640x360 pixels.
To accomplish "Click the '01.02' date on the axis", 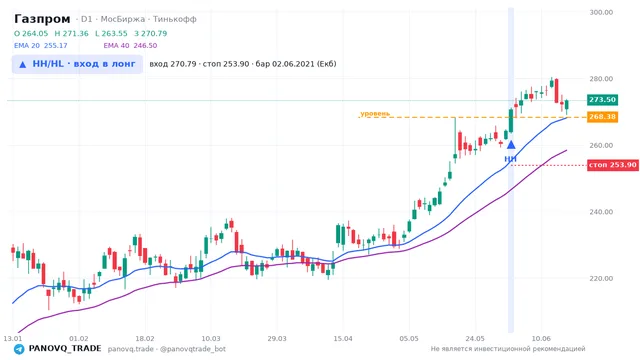I will coord(79,339).
